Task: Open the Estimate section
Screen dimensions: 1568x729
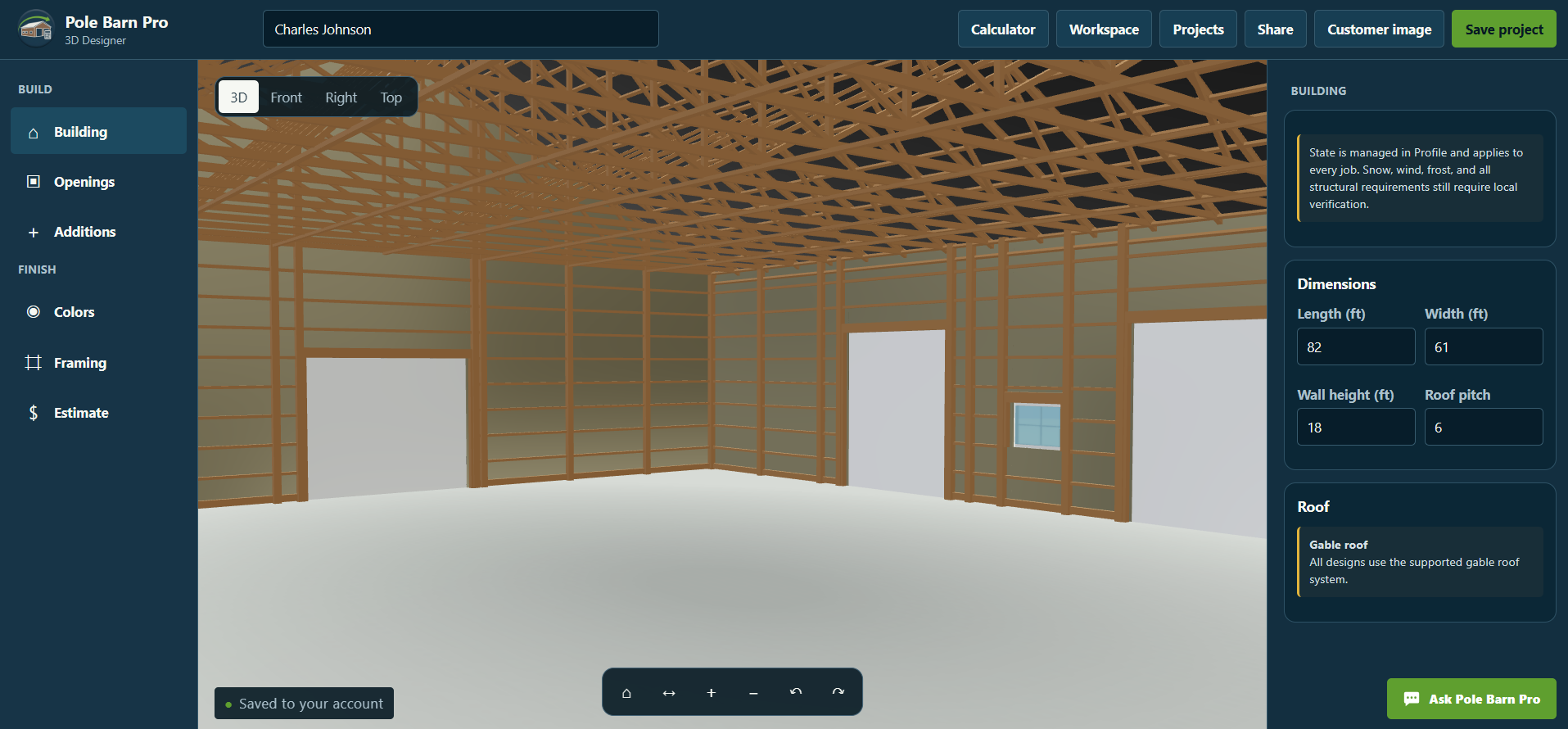Action: point(98,413)
